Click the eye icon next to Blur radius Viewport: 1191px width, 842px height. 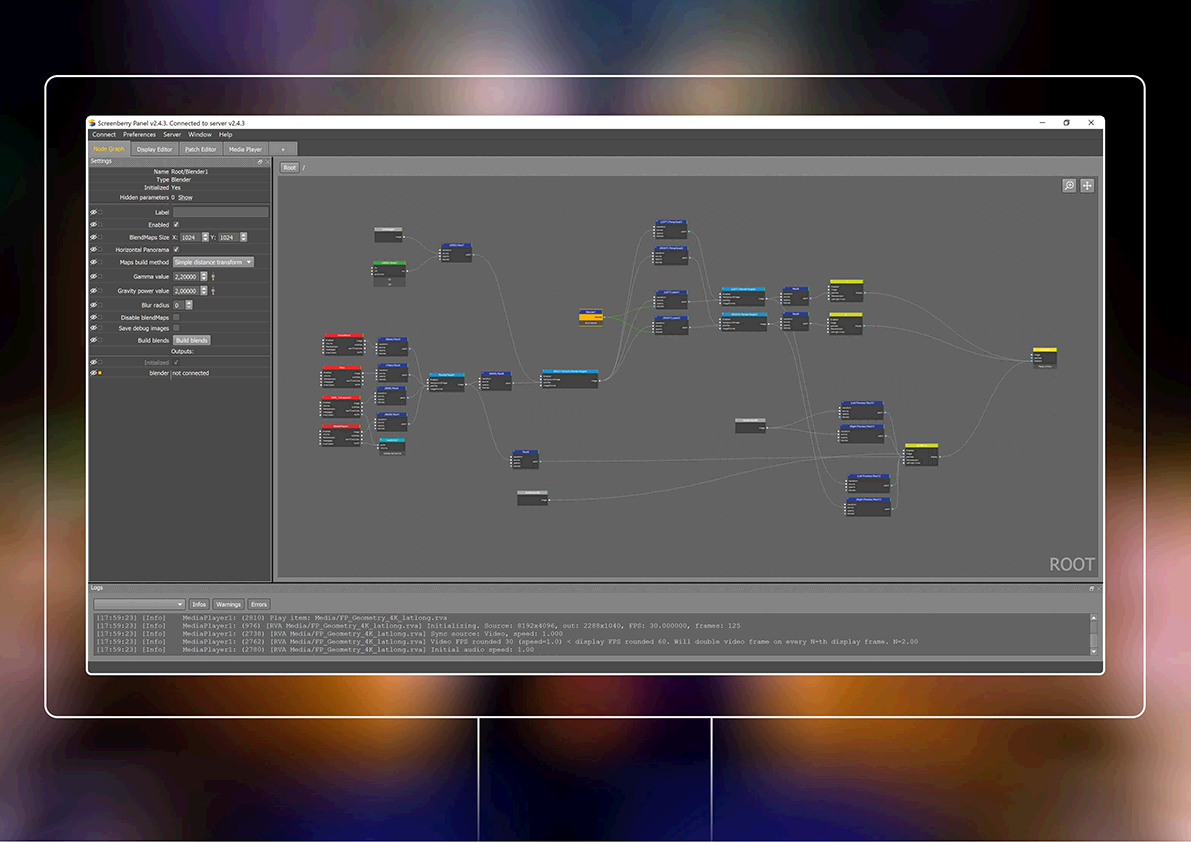coord(94,305)
